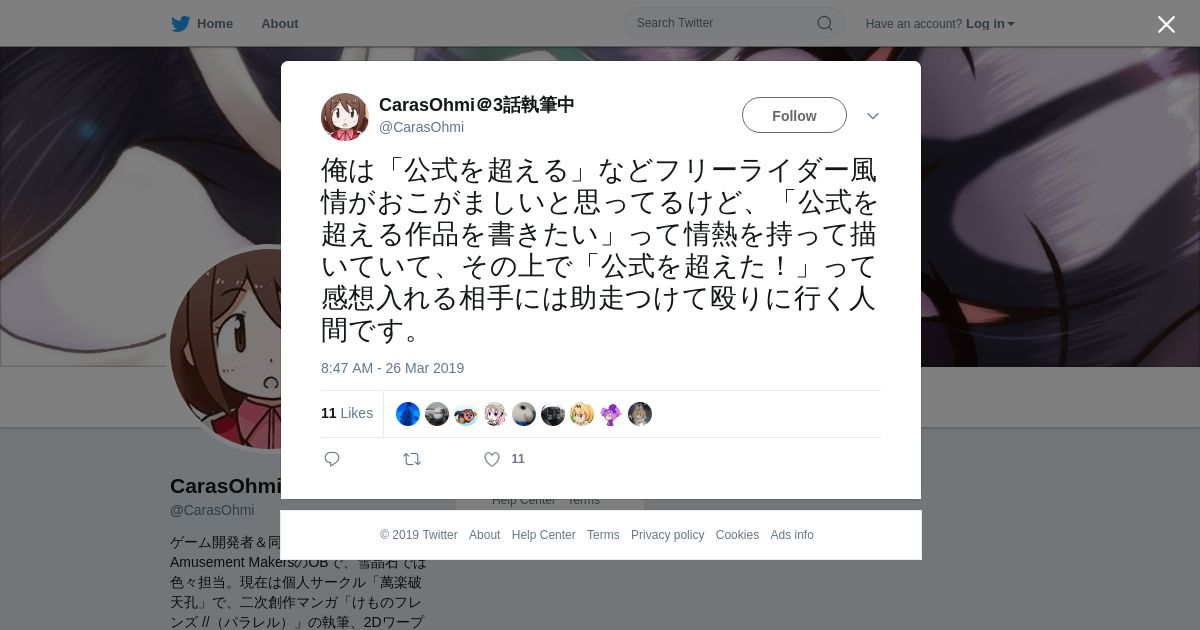
Task: Open the purple-haired liker avatar
Action: click(611, 414)
